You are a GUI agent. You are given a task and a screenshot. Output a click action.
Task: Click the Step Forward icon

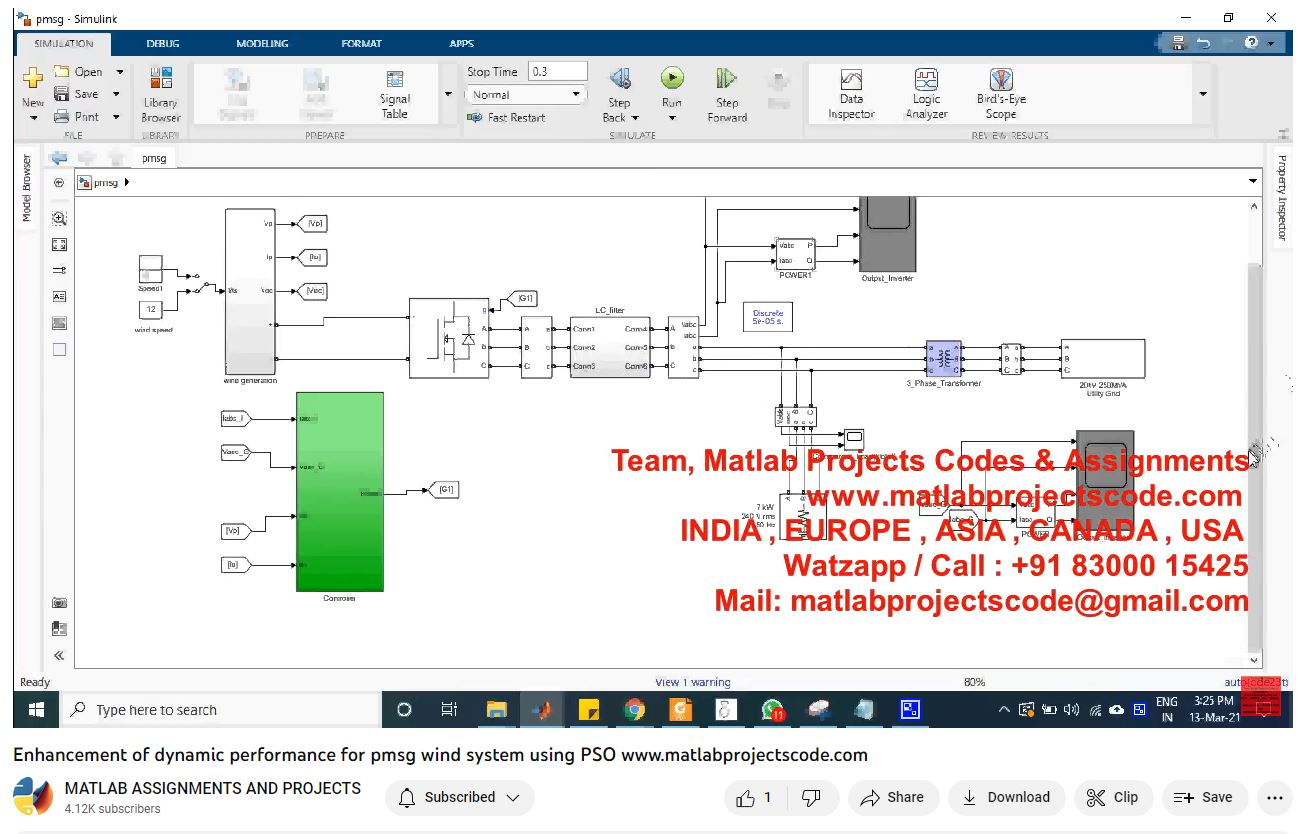727,80
